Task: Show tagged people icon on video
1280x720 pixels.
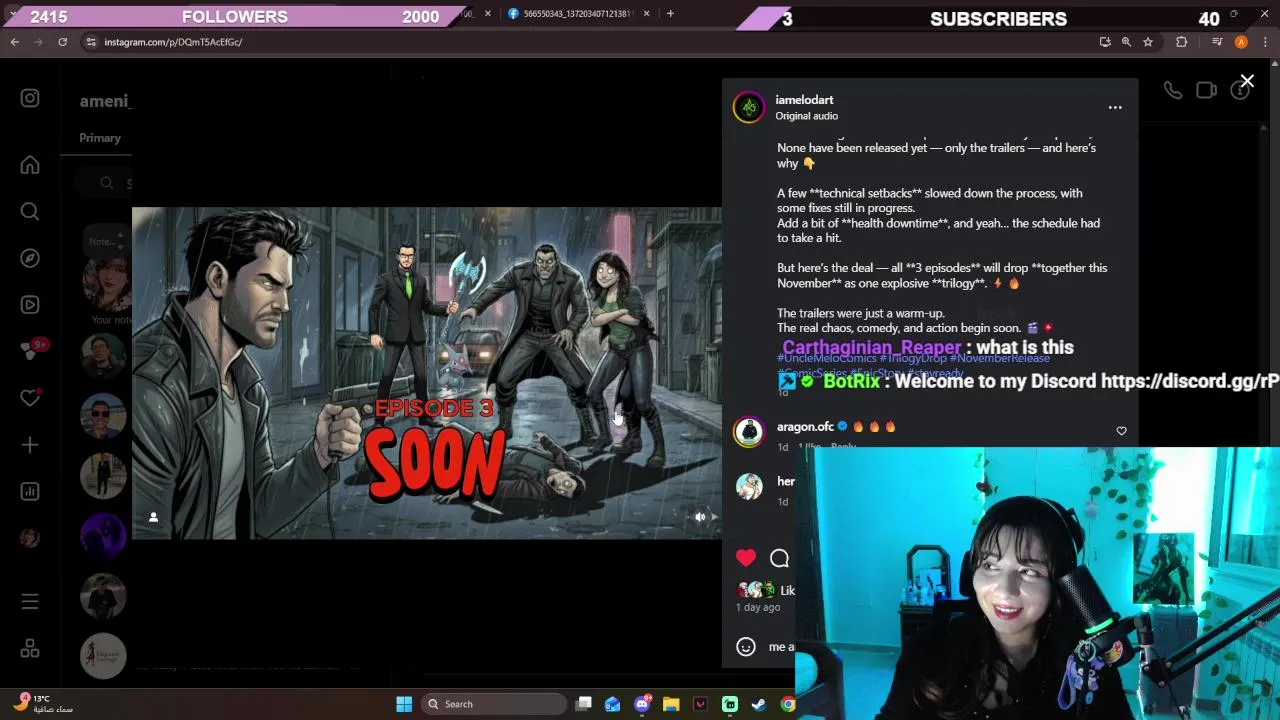Action: pyautogui.click(x=153, y=517)
